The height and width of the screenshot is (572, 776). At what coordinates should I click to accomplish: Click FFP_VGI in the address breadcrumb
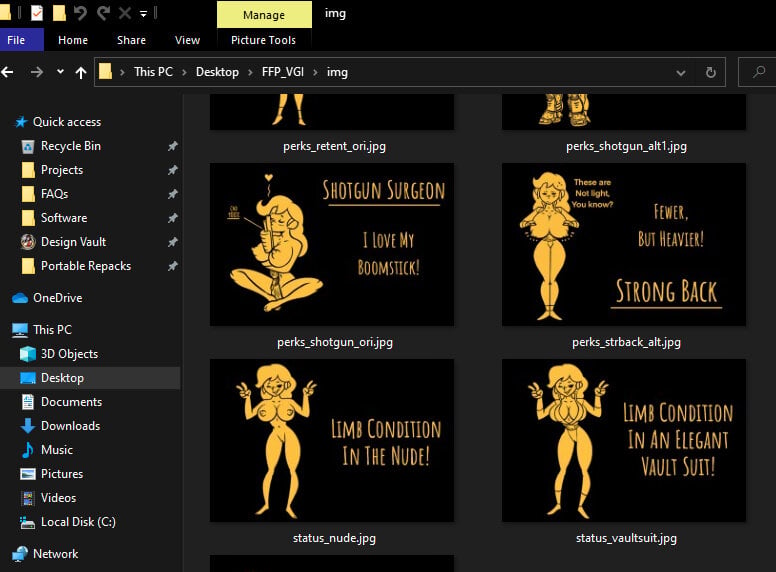(283, 72)
